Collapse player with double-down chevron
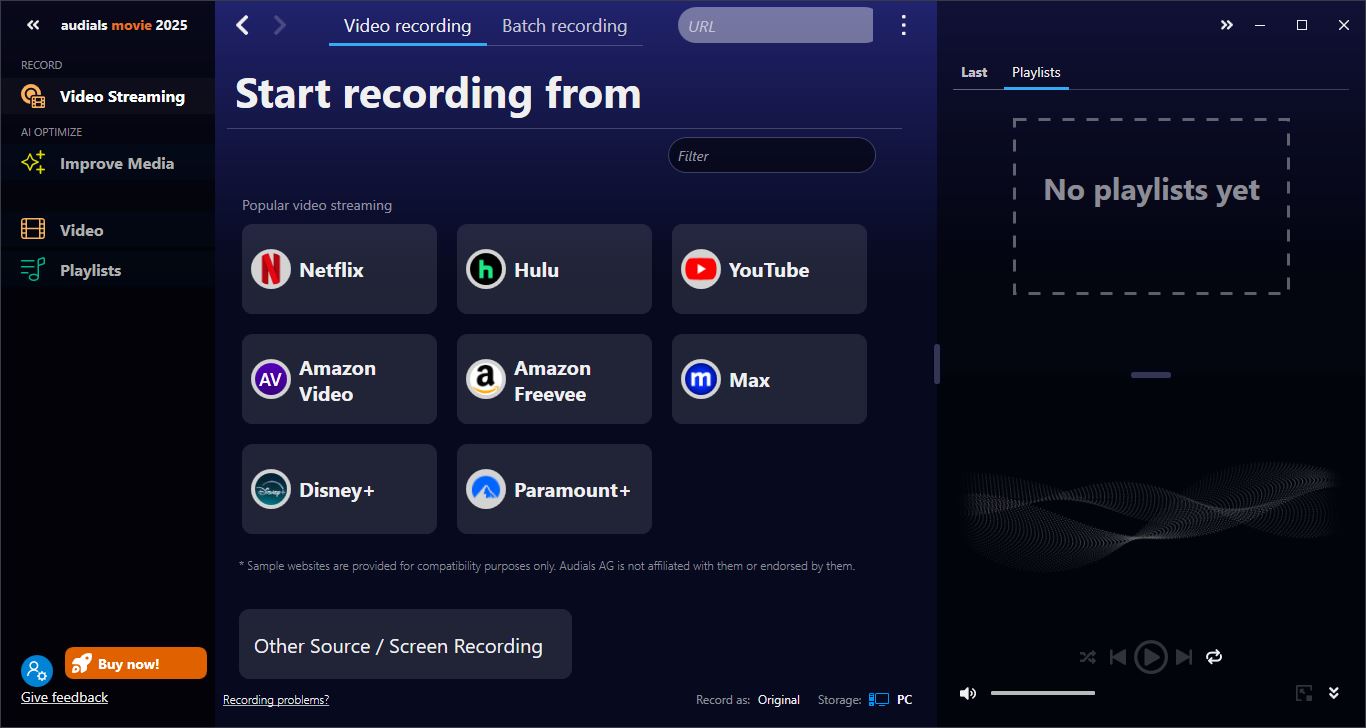The image size is (1366, 728). pyautogui.click(x=1334, y=693)
